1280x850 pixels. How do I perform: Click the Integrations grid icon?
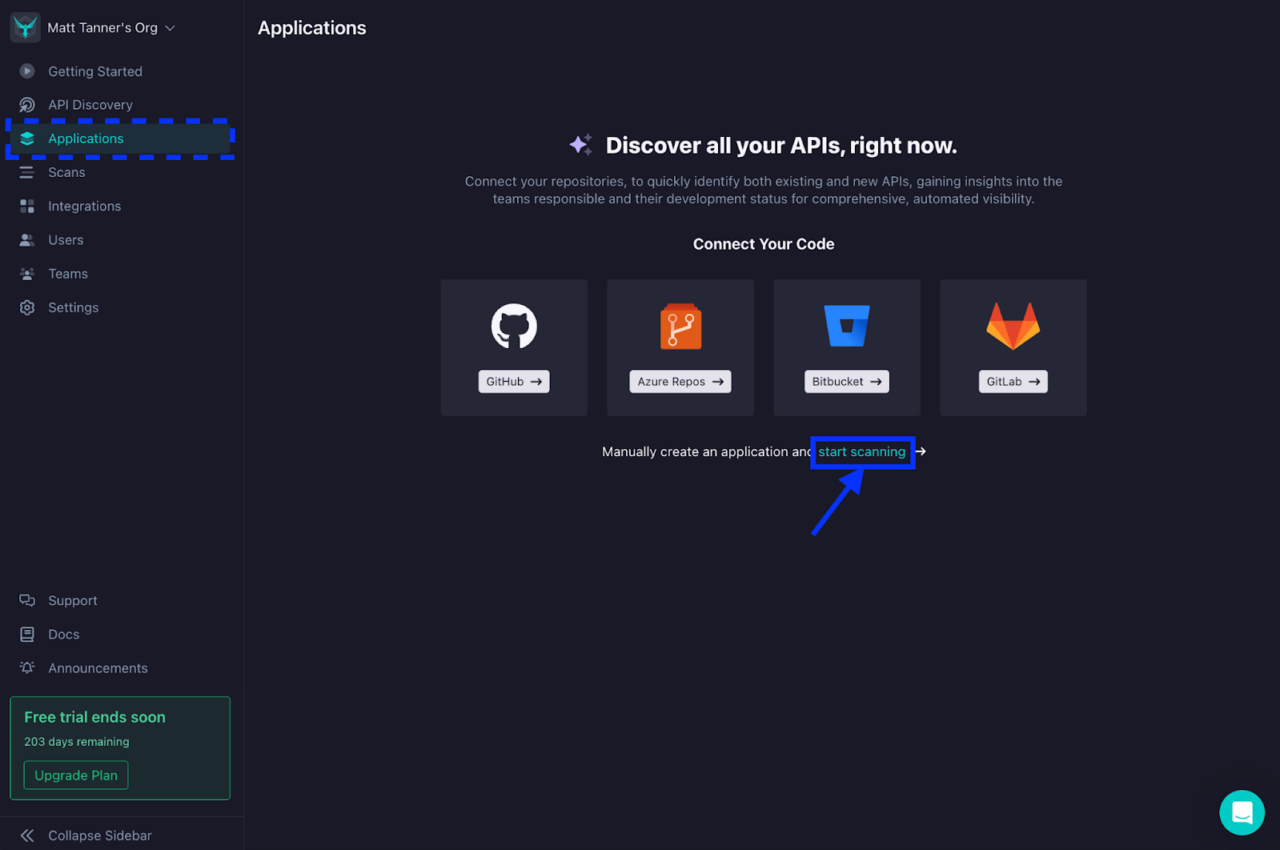(26, 206)
